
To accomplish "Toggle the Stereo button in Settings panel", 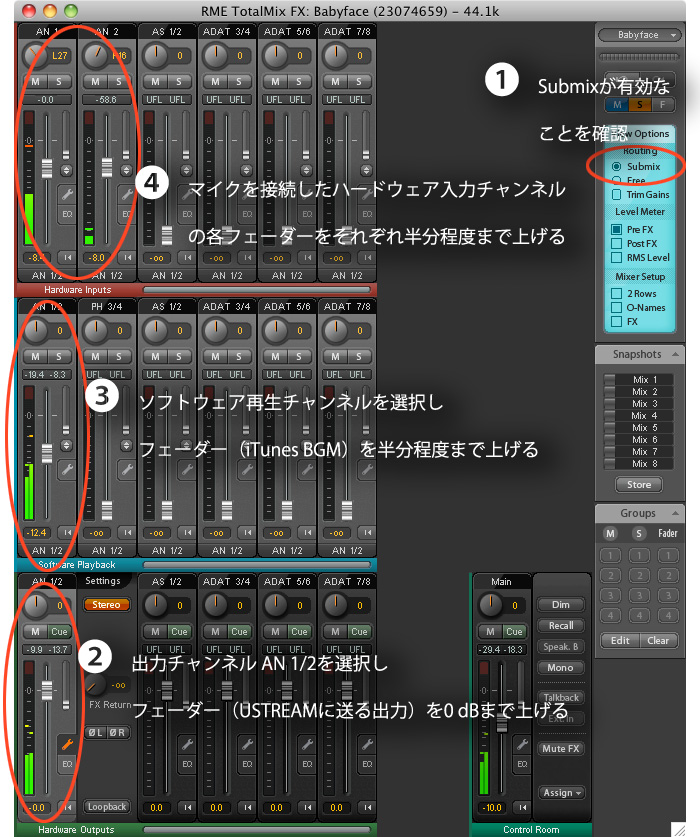I will click(106, 604).
